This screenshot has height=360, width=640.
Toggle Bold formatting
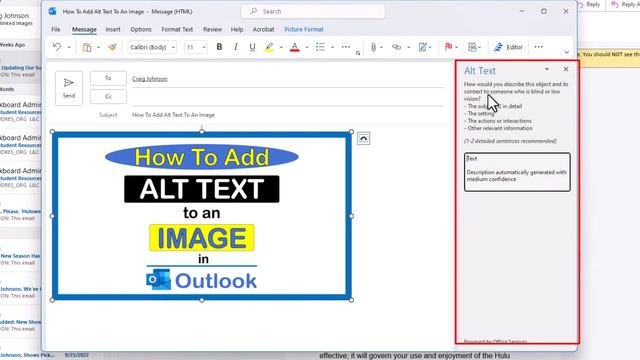[x=219, y=47]
